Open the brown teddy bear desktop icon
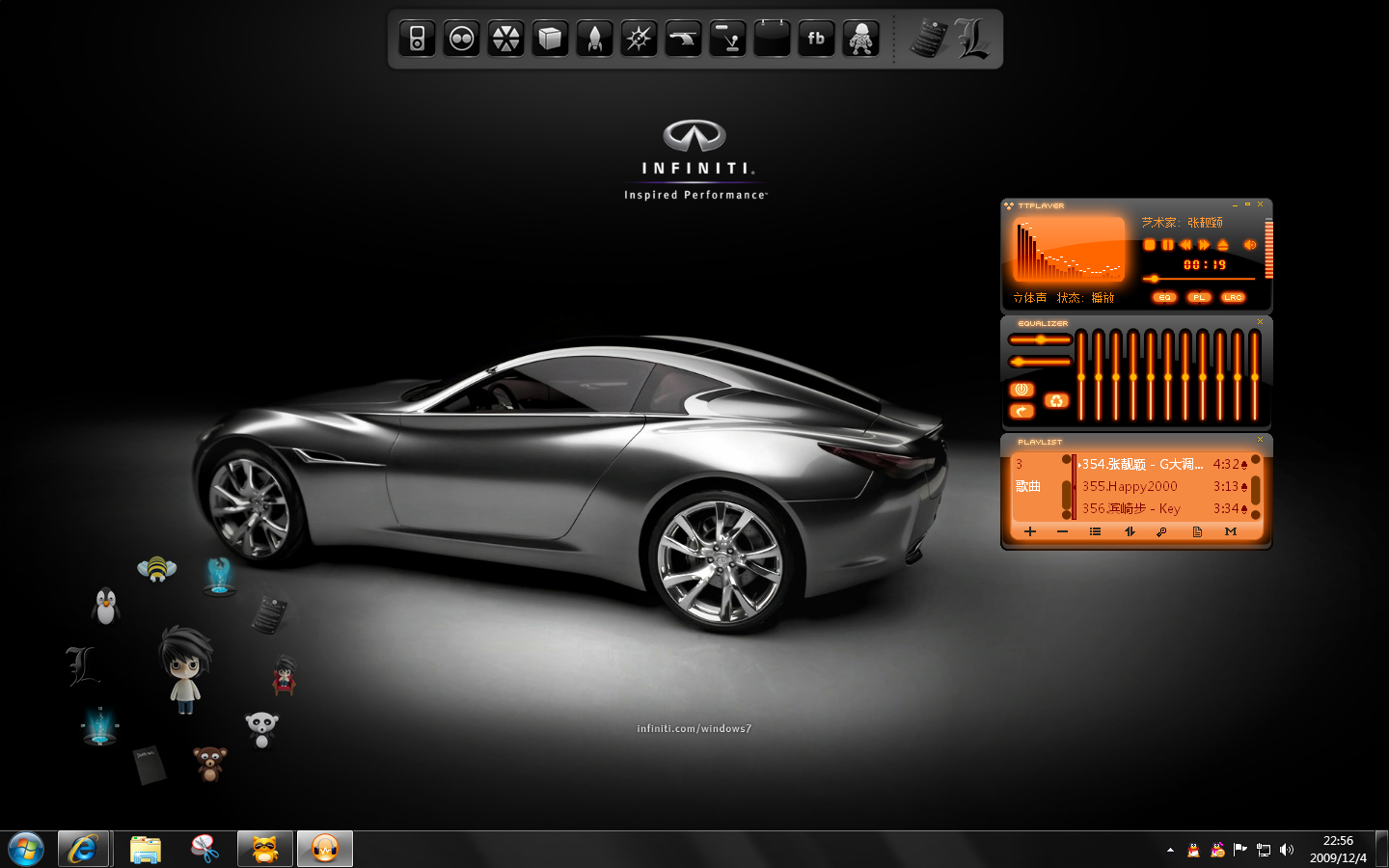Image resolution: width=1389 pixels, height=868 pixels. tap(209, 763)
